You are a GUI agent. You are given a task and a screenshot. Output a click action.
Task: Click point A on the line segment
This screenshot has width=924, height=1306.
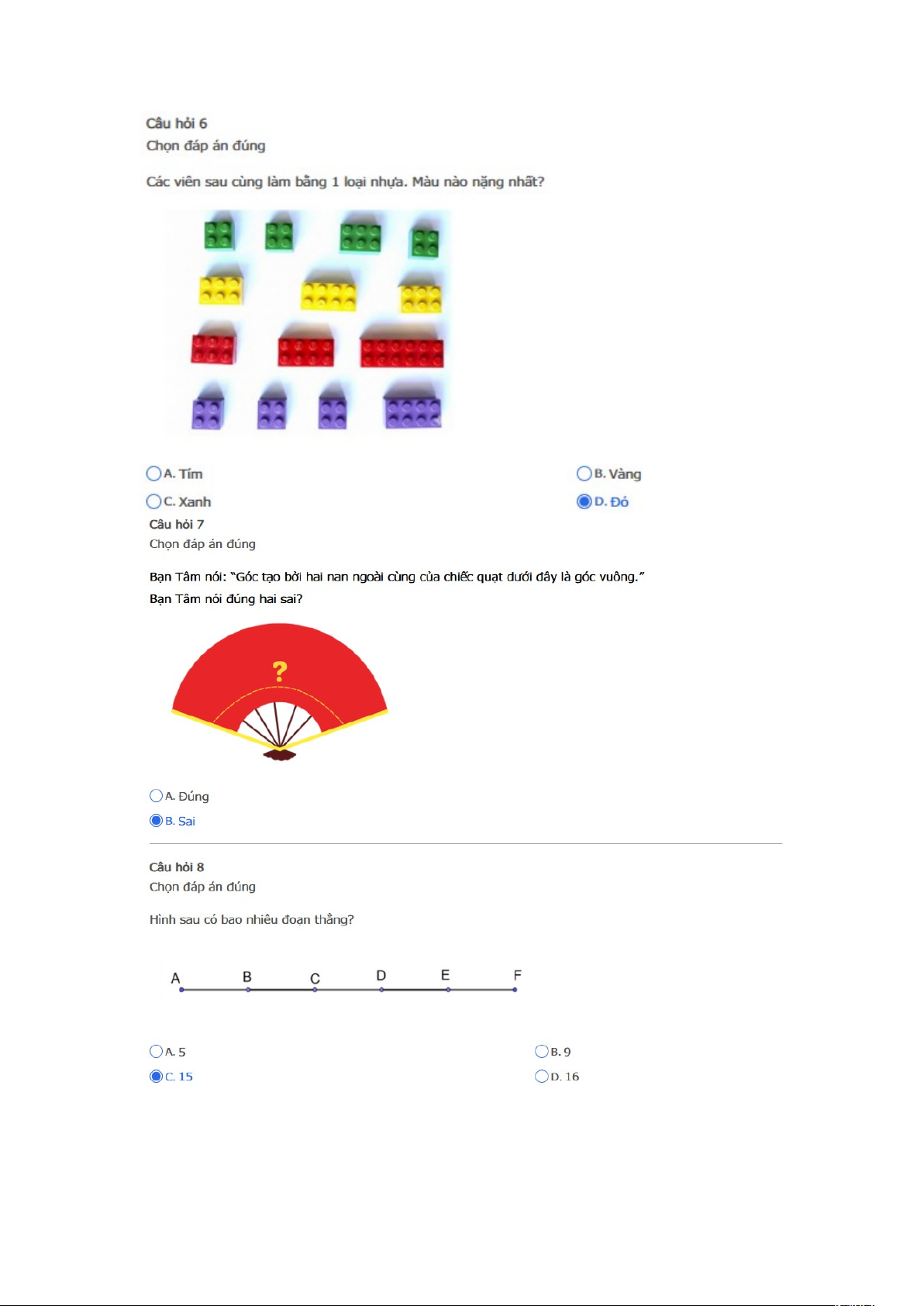pos(181,990)
